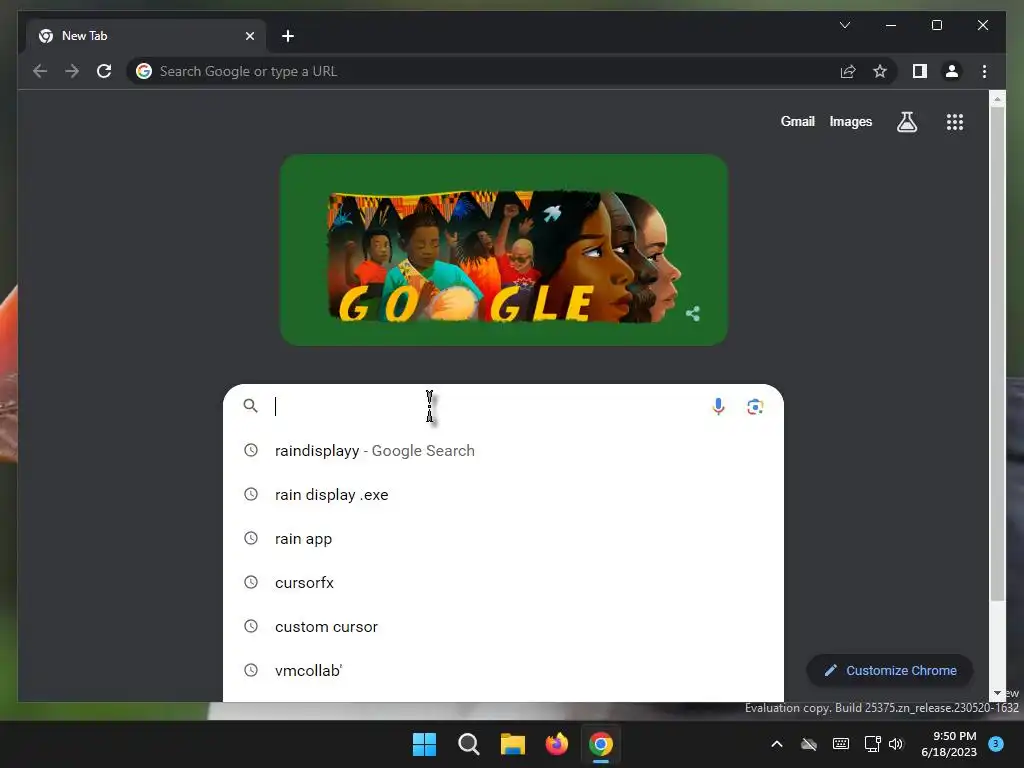1024x768 pixels.
Task: Open Search Labs flask icon
Action: tap(906, 121)
